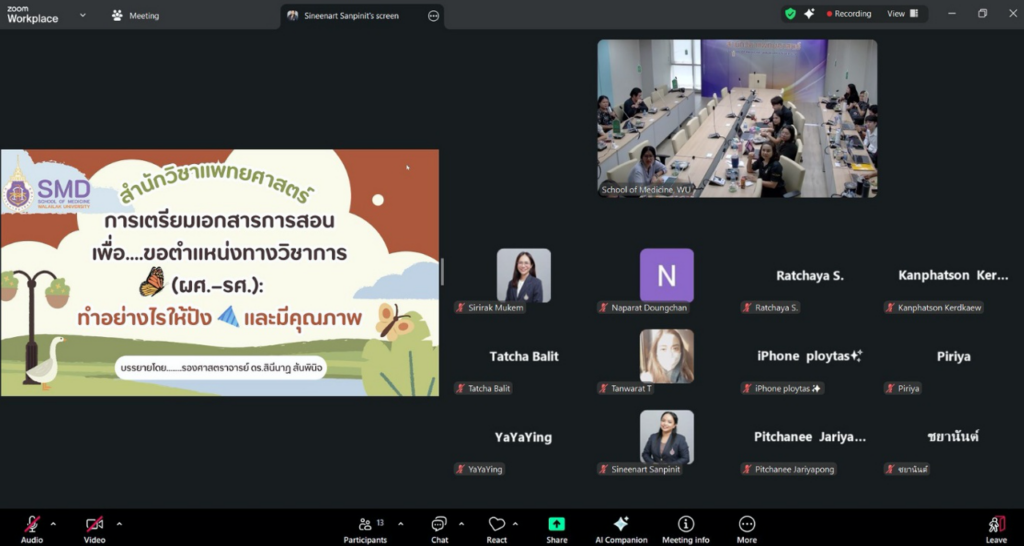The width and height of the screenshot is (1024, 546).
Task: Click the Recording indicator
Action: 846,14
